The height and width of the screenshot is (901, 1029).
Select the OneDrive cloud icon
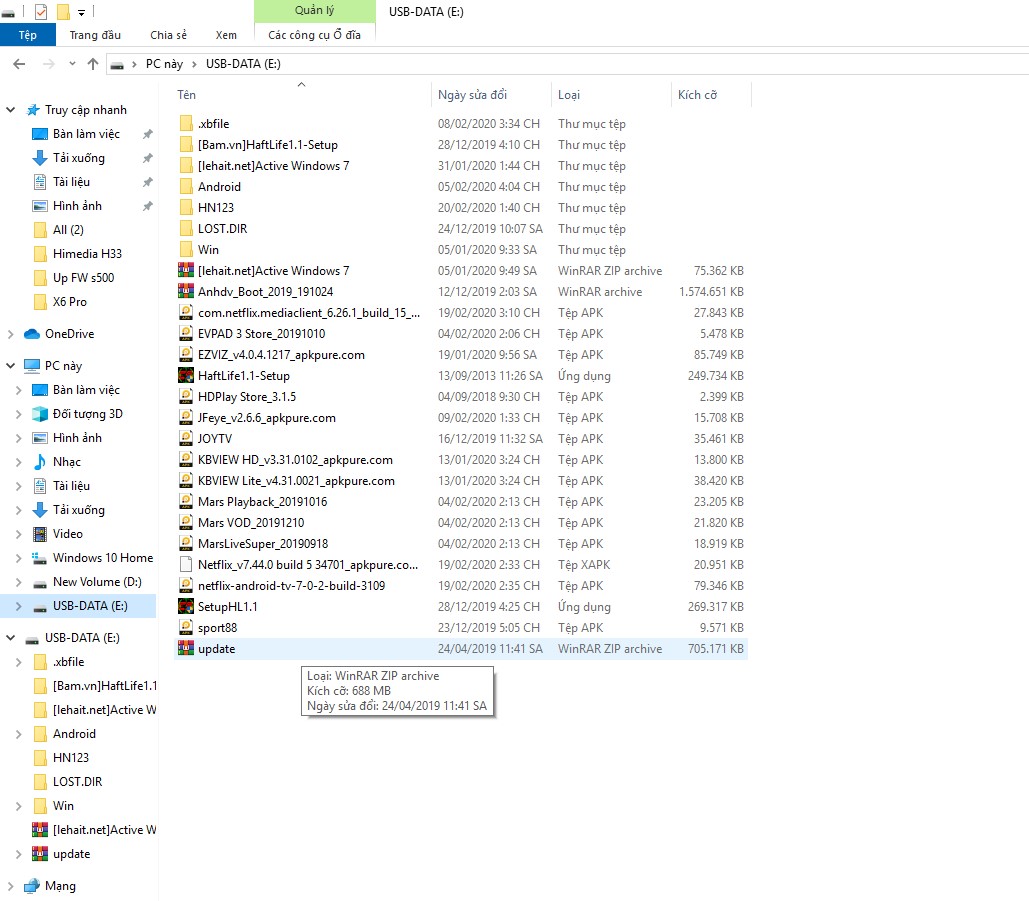pyautogui.click(x=32, y=334)
